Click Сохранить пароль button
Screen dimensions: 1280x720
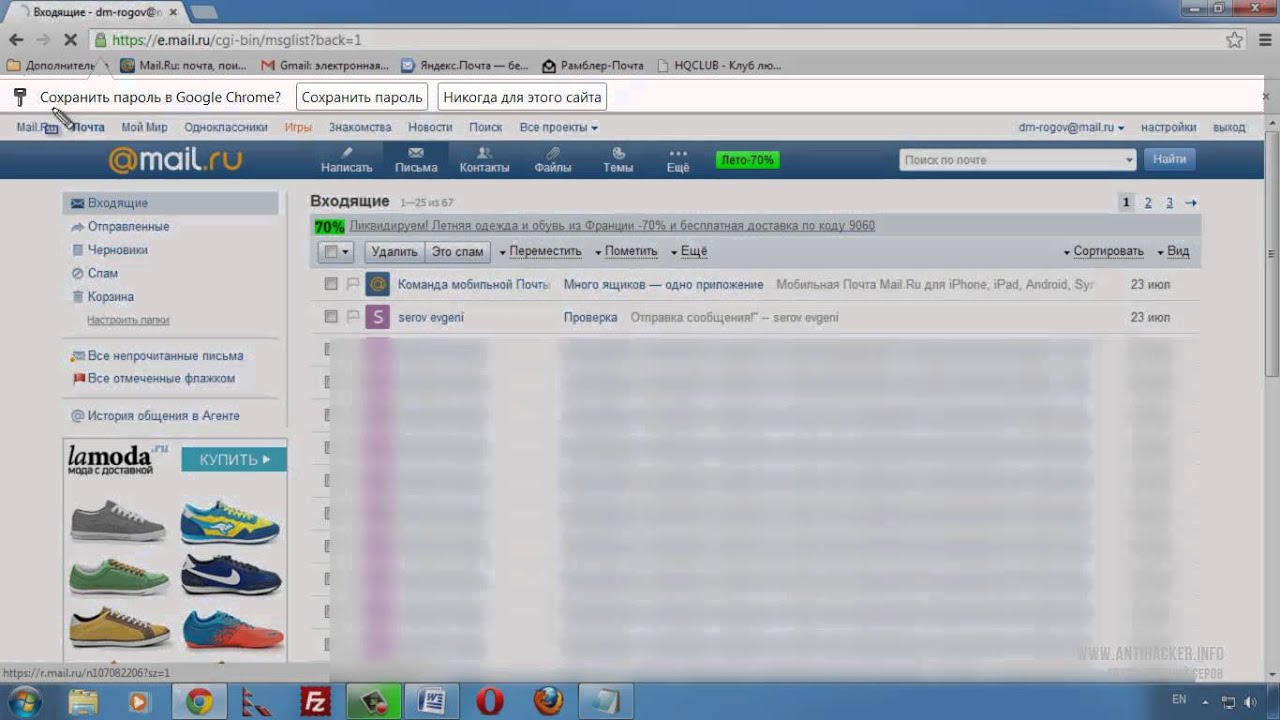coord(362,97)
